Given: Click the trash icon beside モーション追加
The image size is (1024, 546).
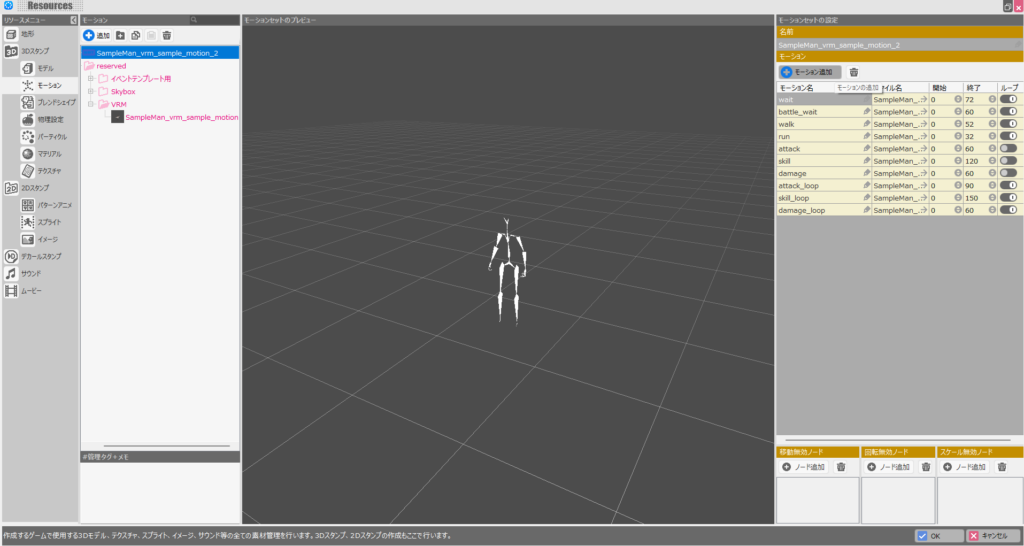Looking at the screenshot, I should click(x=853, y=72).
